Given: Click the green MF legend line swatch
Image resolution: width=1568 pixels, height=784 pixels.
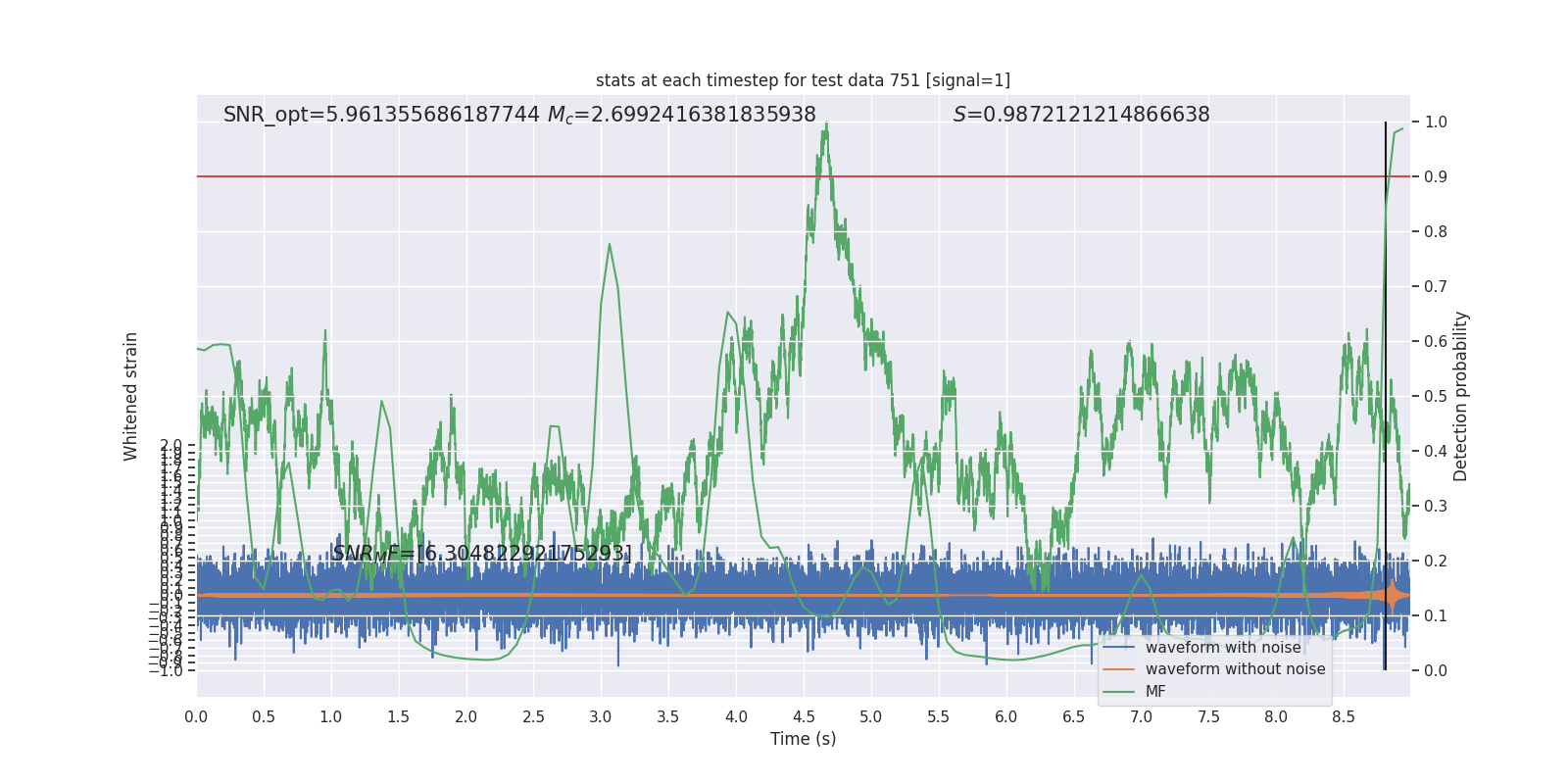Looking at the screenshot, I should pos(1118,692).
